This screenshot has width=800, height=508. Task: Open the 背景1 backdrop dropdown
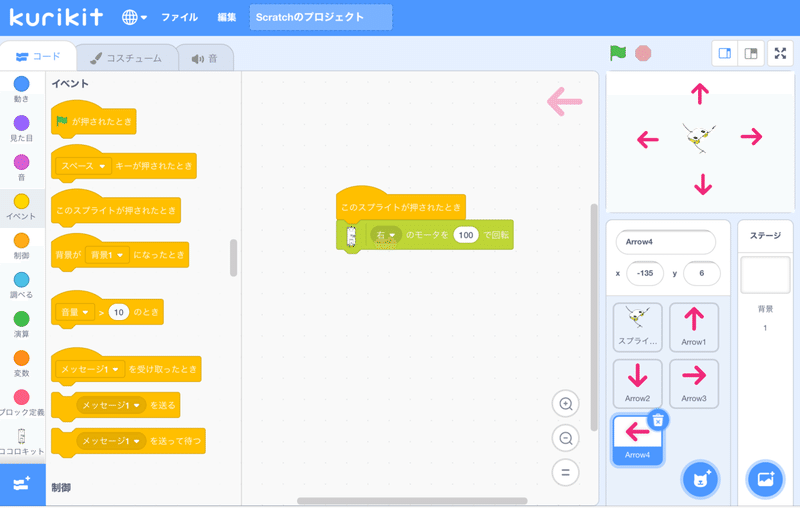coord(107,255)
